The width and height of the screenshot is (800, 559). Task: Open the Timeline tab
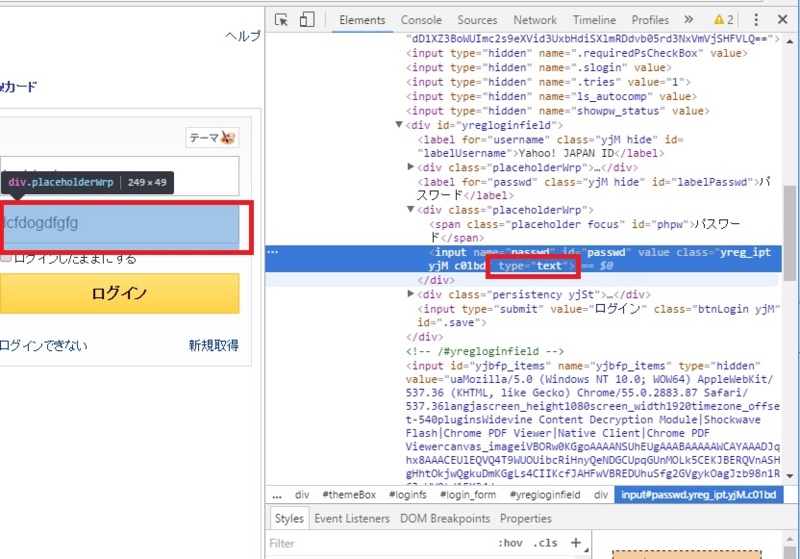pos(594,20)
